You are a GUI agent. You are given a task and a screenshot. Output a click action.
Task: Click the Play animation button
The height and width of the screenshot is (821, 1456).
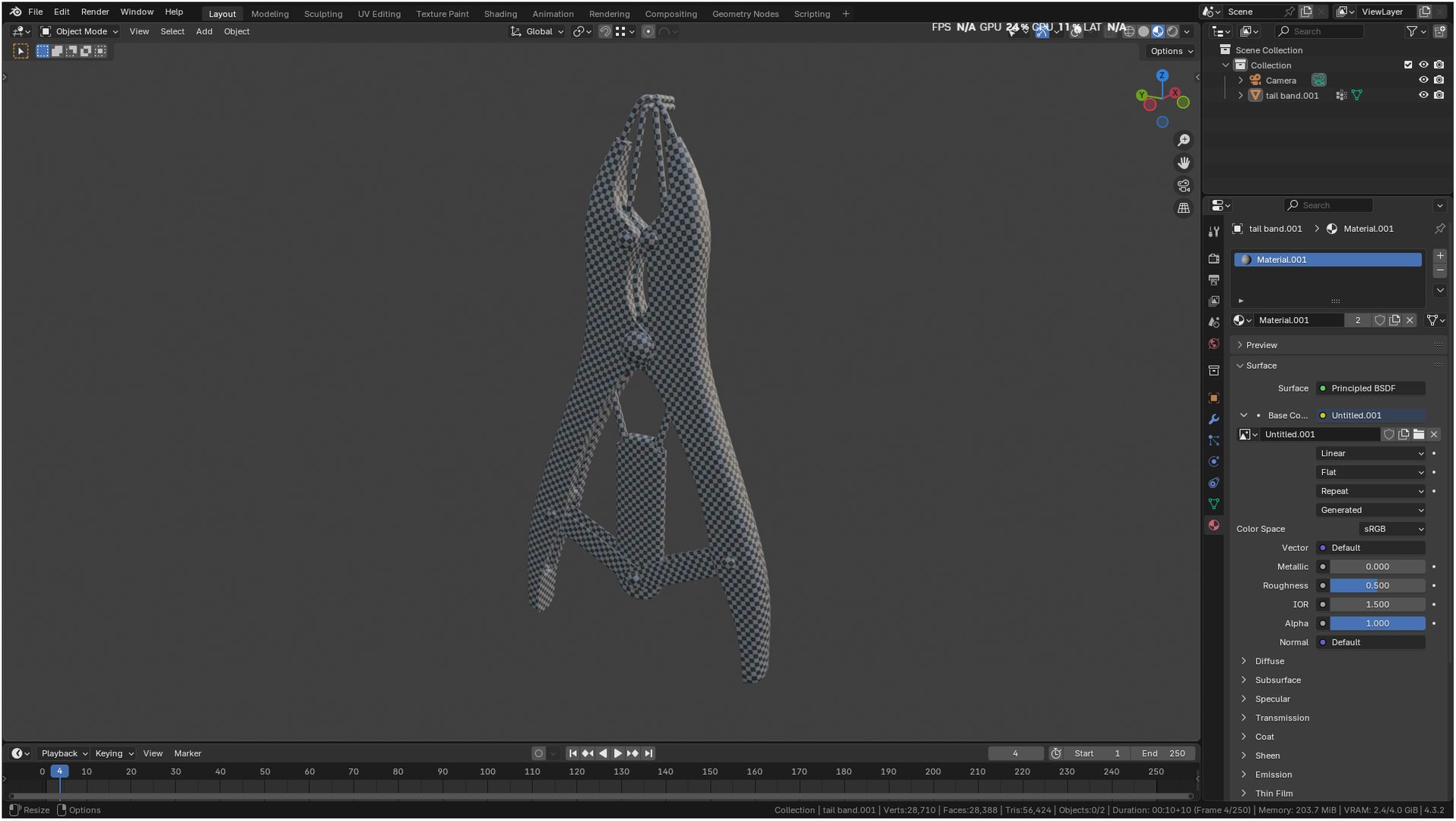[x=617, y=754]
